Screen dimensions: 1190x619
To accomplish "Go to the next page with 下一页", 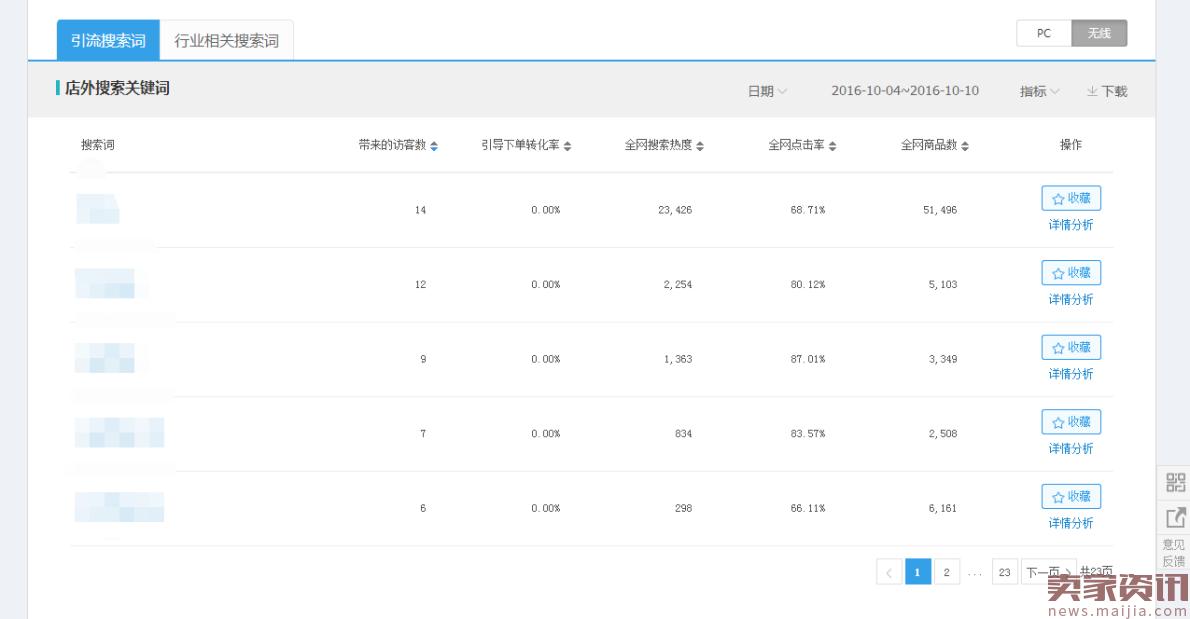I will coord(1048,572).
